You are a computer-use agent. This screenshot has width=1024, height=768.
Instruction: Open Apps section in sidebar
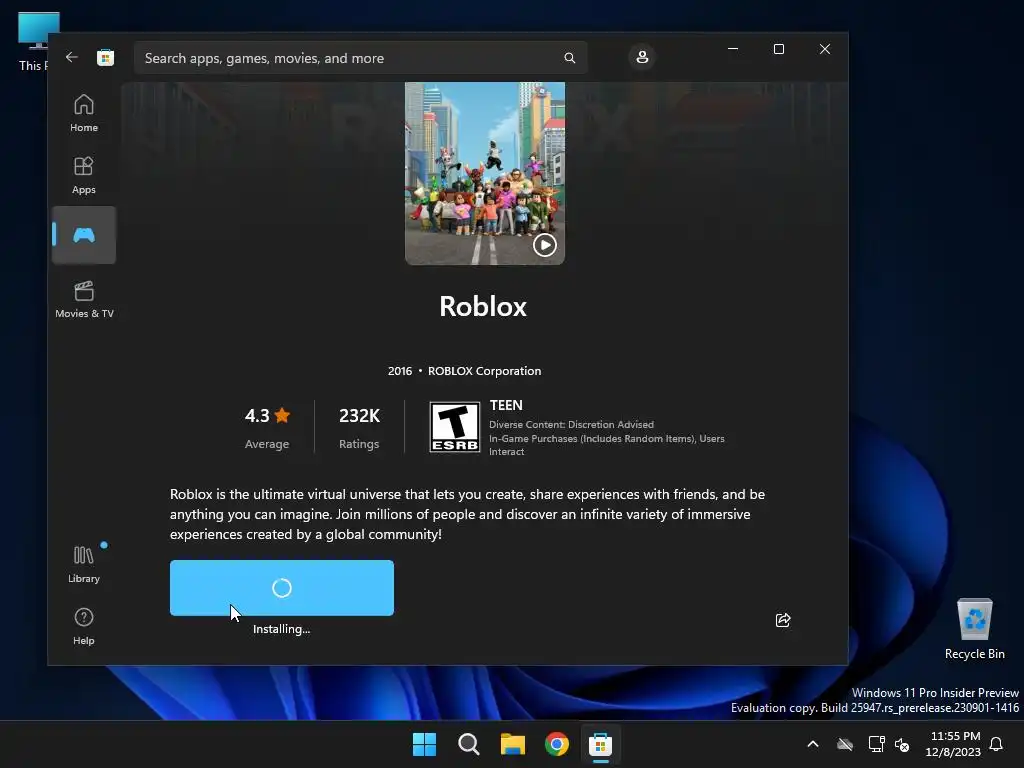[x=84, y=176]
